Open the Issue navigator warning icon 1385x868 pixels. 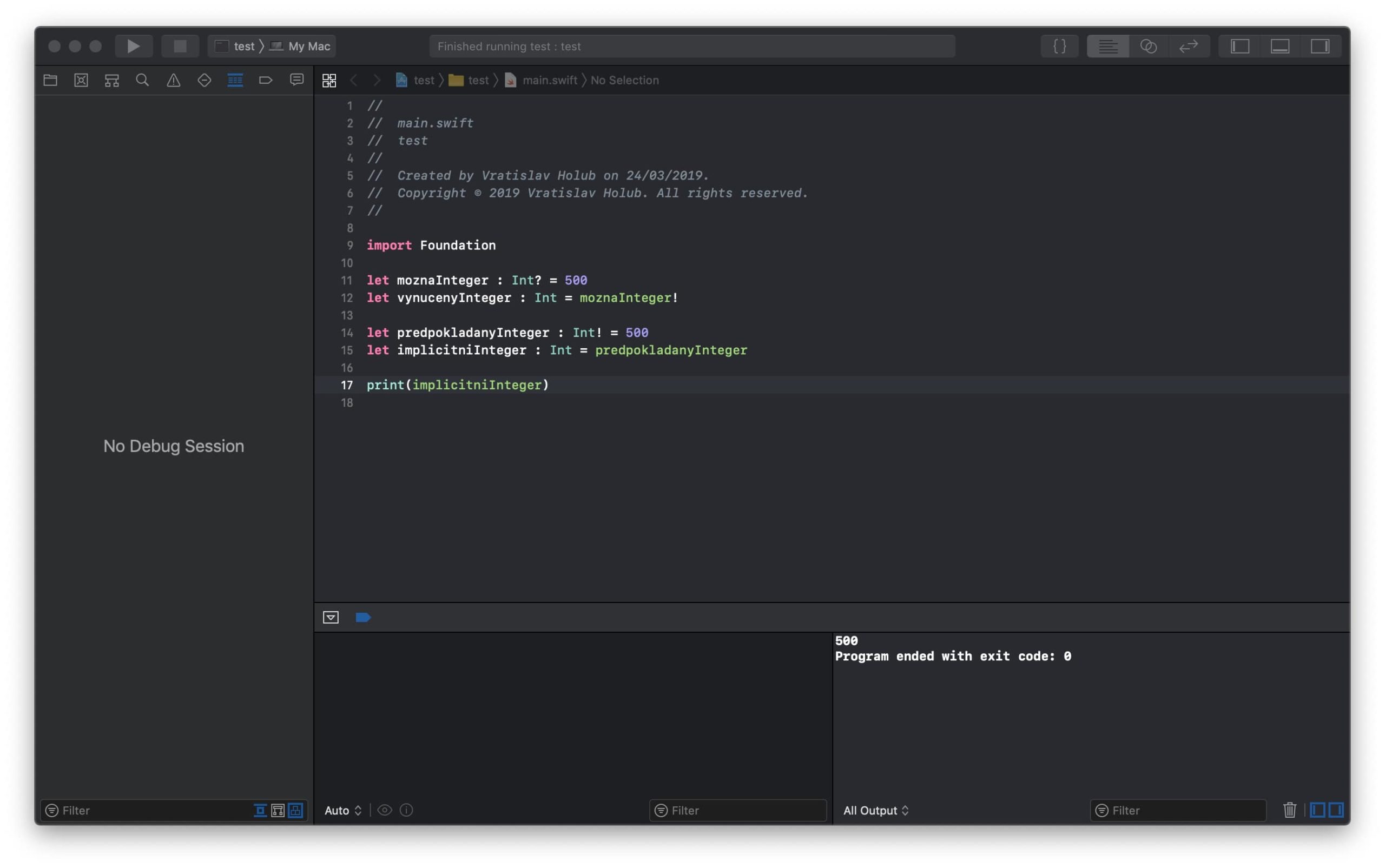tap(174, 81)
